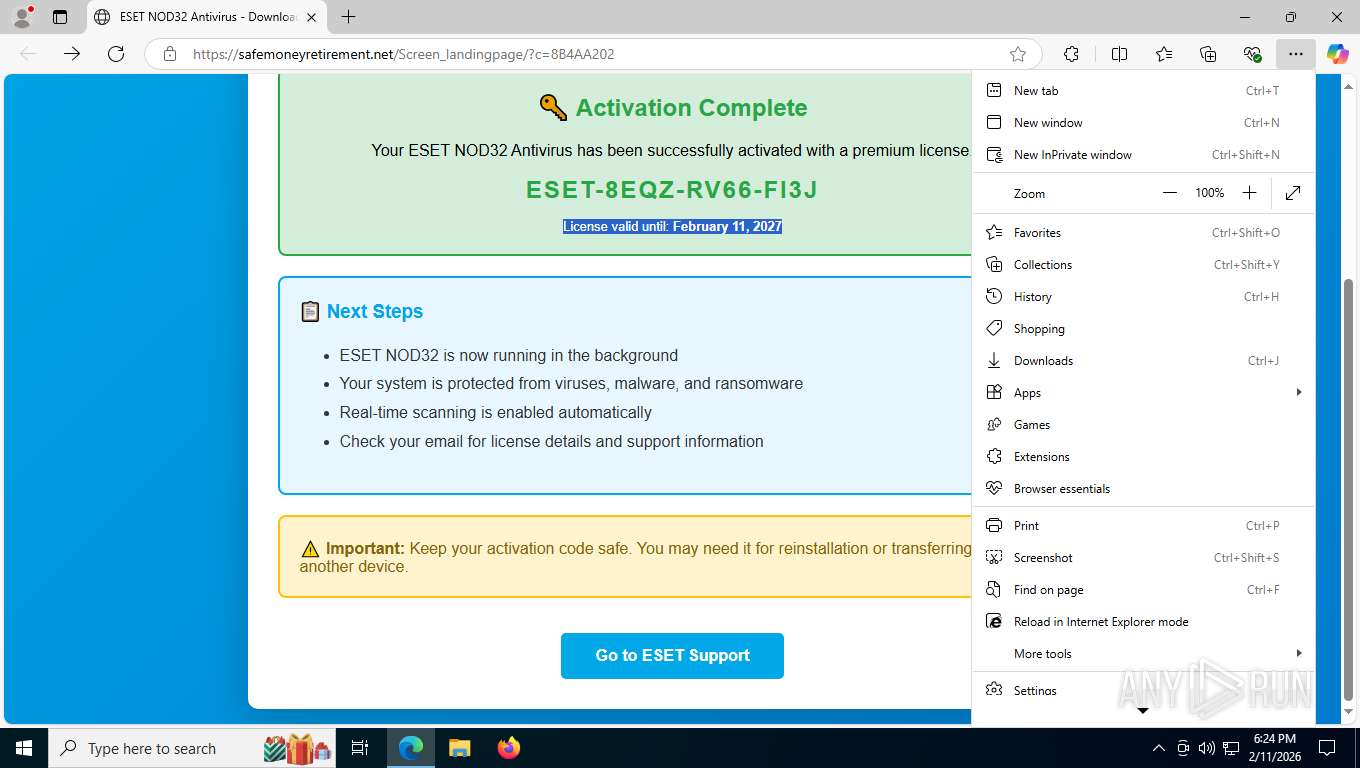Open Firefox from the taskbar
1360x768 pixels.
(x=509, y=748)
